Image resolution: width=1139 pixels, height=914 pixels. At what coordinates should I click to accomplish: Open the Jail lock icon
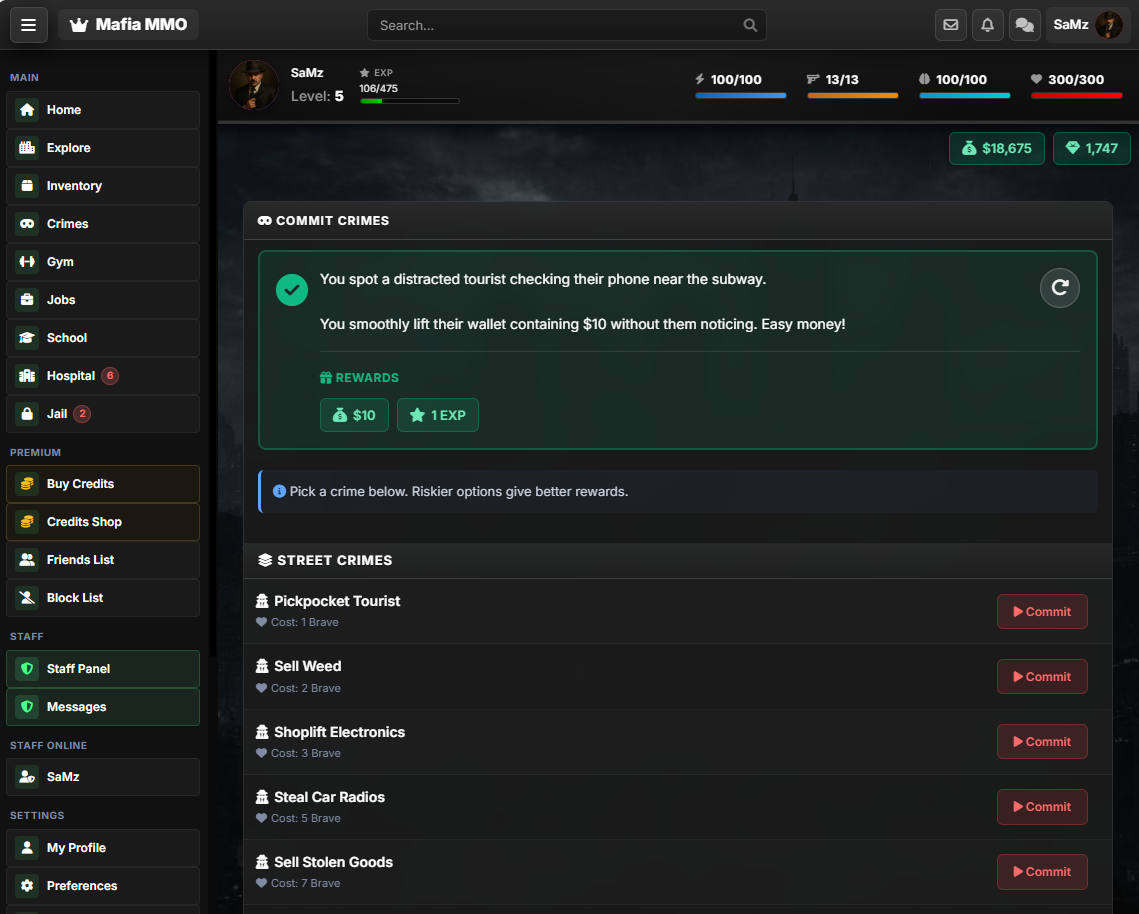point(27,414)
